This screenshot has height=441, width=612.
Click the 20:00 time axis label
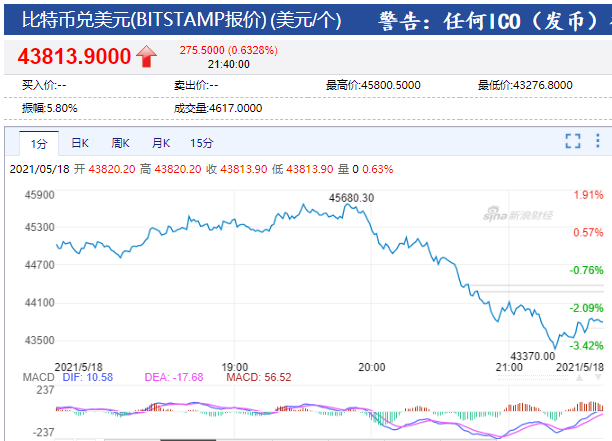[371, 366]
